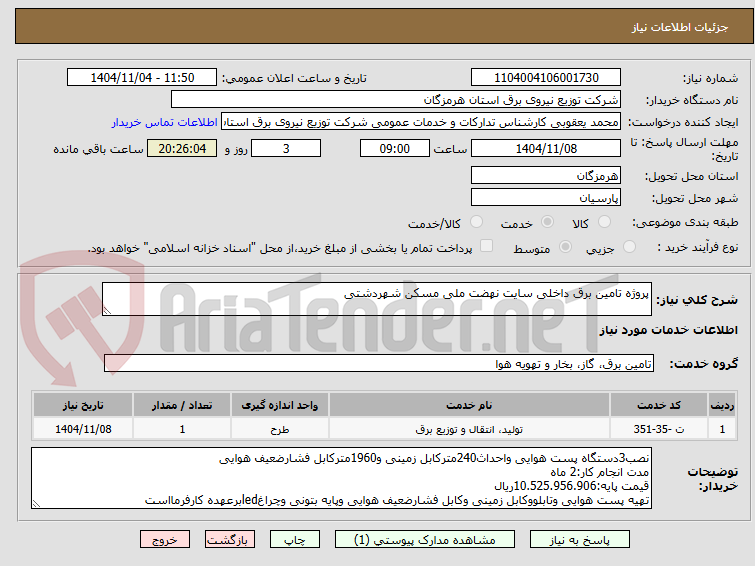Toggle the اسناد خزانه اسلامی payment checkbox

487,246
